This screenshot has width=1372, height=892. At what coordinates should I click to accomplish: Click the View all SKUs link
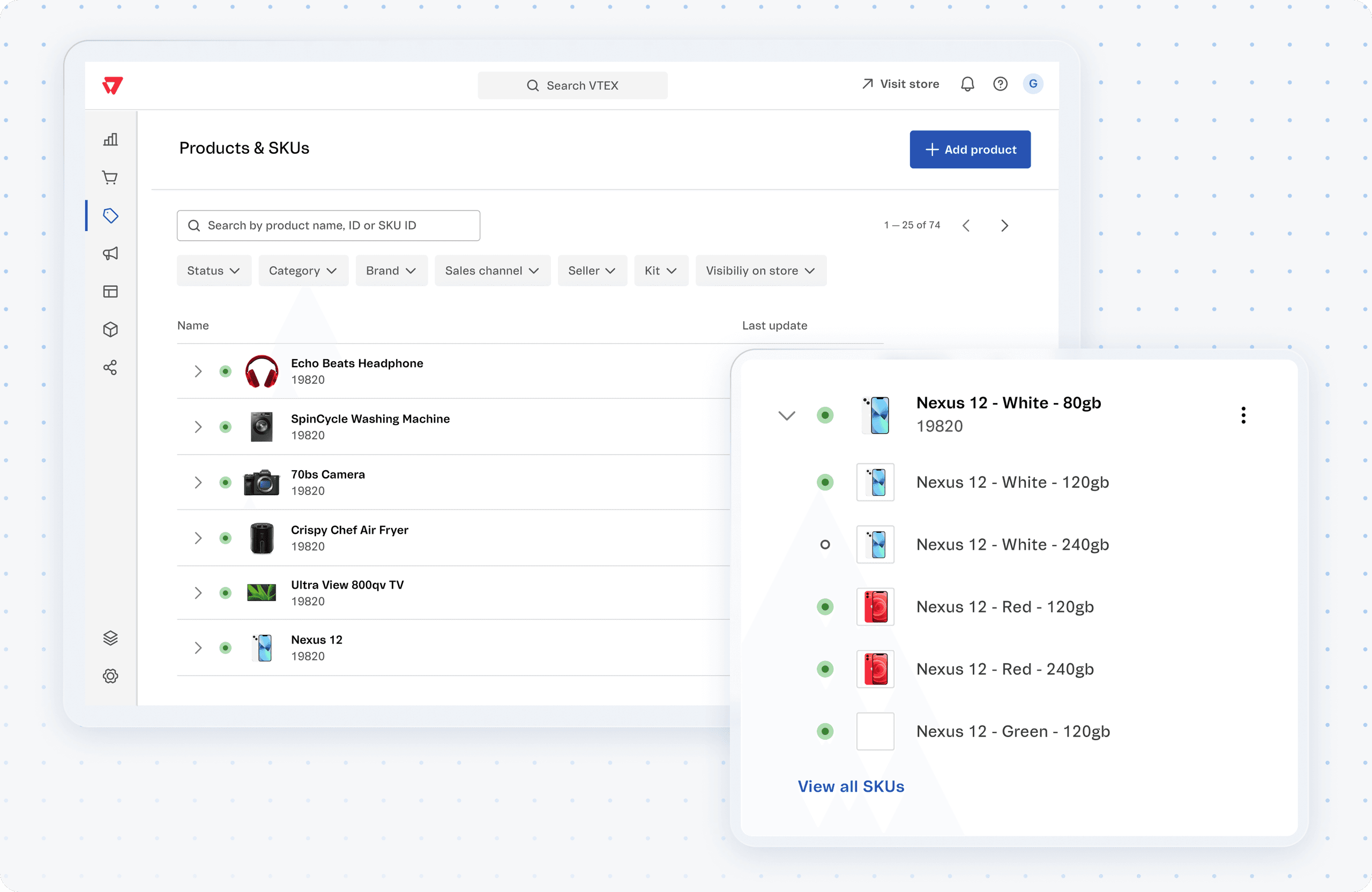click(851, 786)
